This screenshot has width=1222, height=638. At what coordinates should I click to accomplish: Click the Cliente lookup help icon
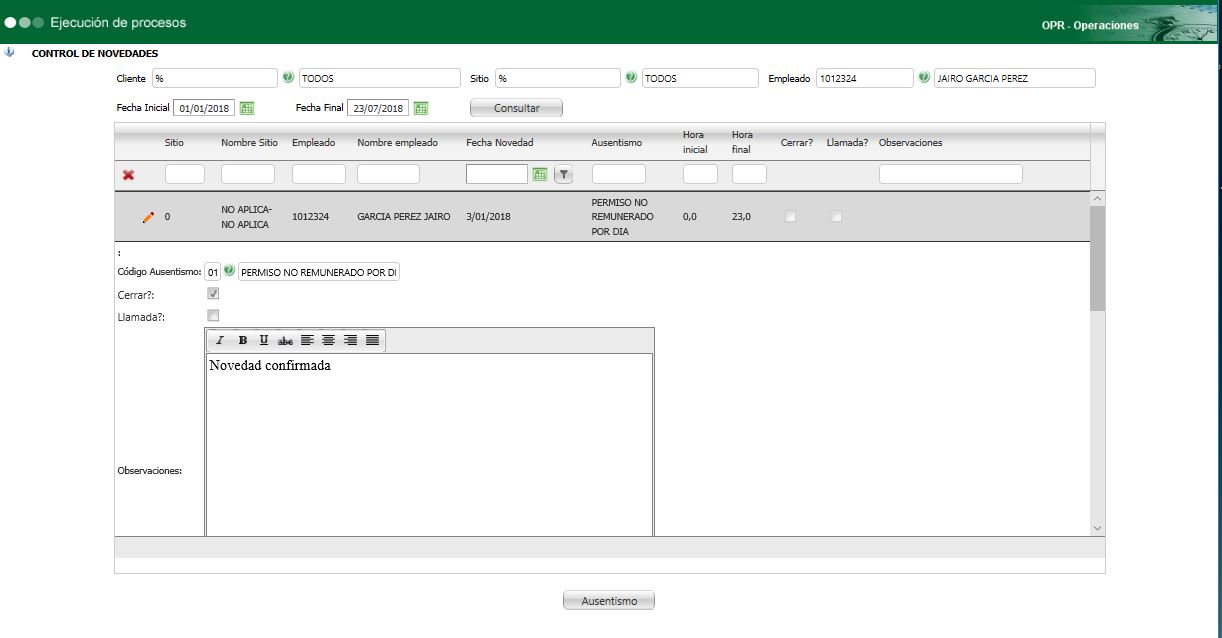point(288,78)
